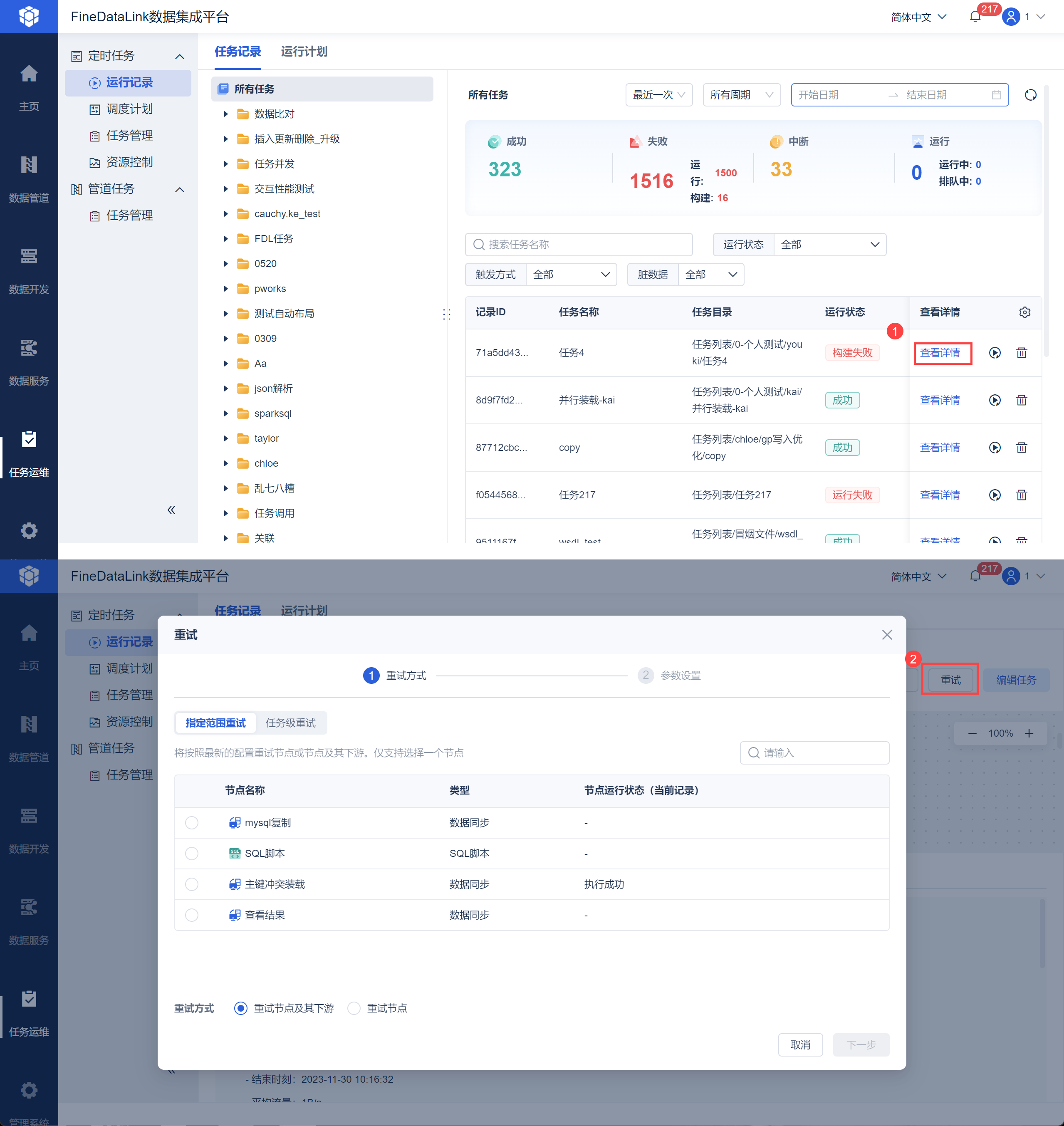Collapse side menu with double-chevron icon
1064x1126 pixels.
pyautogui.click(x=171, y=510)
